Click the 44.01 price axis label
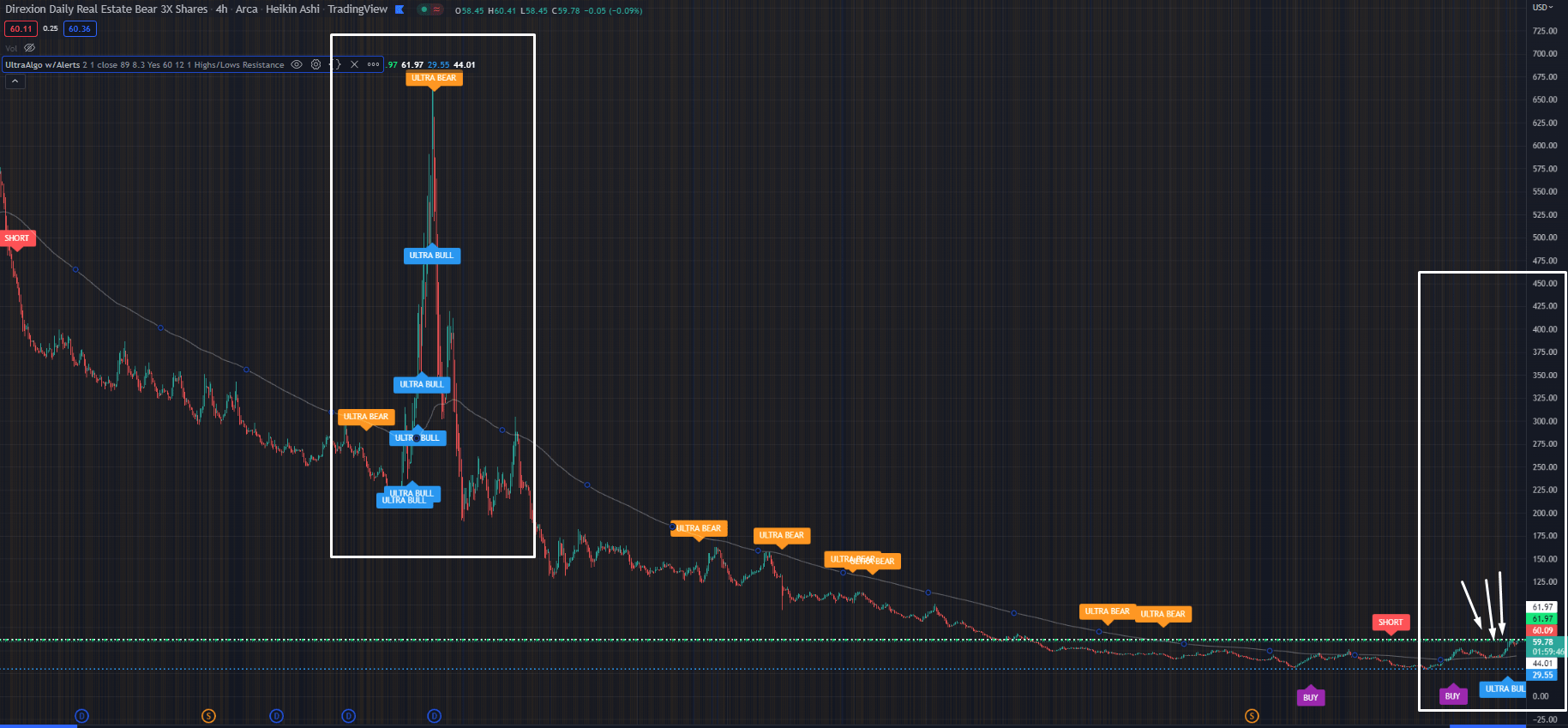Viewport: 1568px width, 728px height. pos(1542,664)
